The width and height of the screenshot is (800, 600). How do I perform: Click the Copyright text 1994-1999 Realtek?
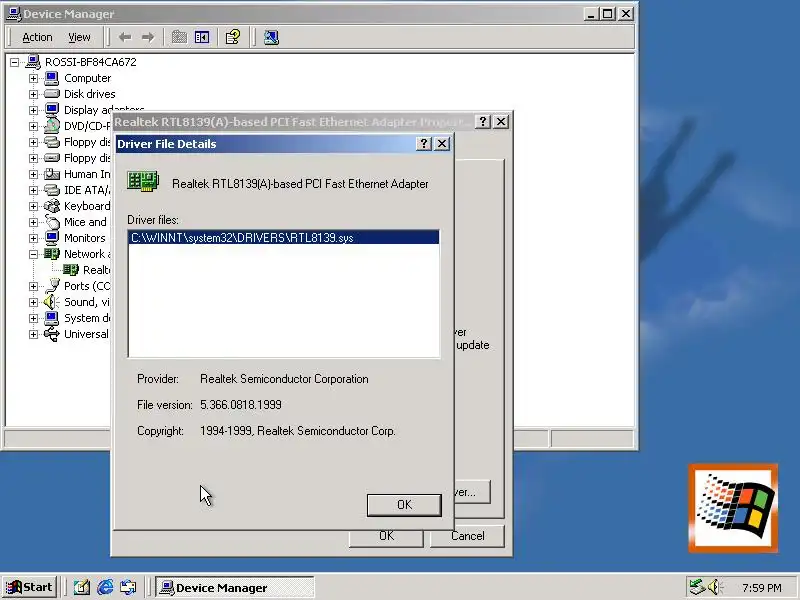pos(298,431)
